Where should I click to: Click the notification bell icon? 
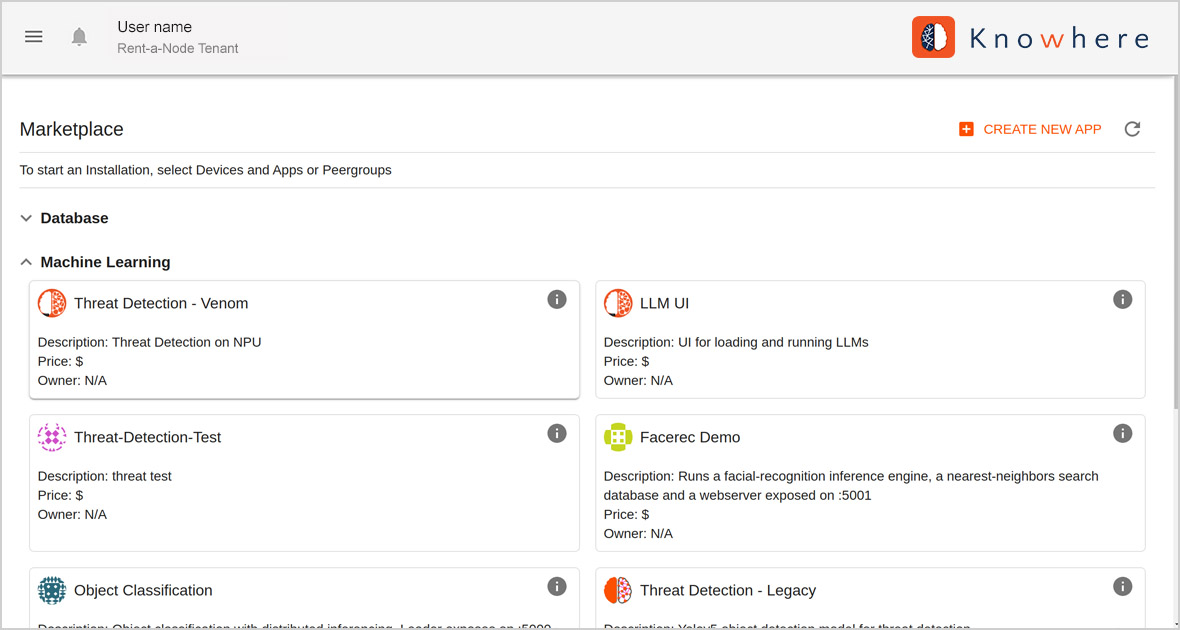tap(78, 36)
